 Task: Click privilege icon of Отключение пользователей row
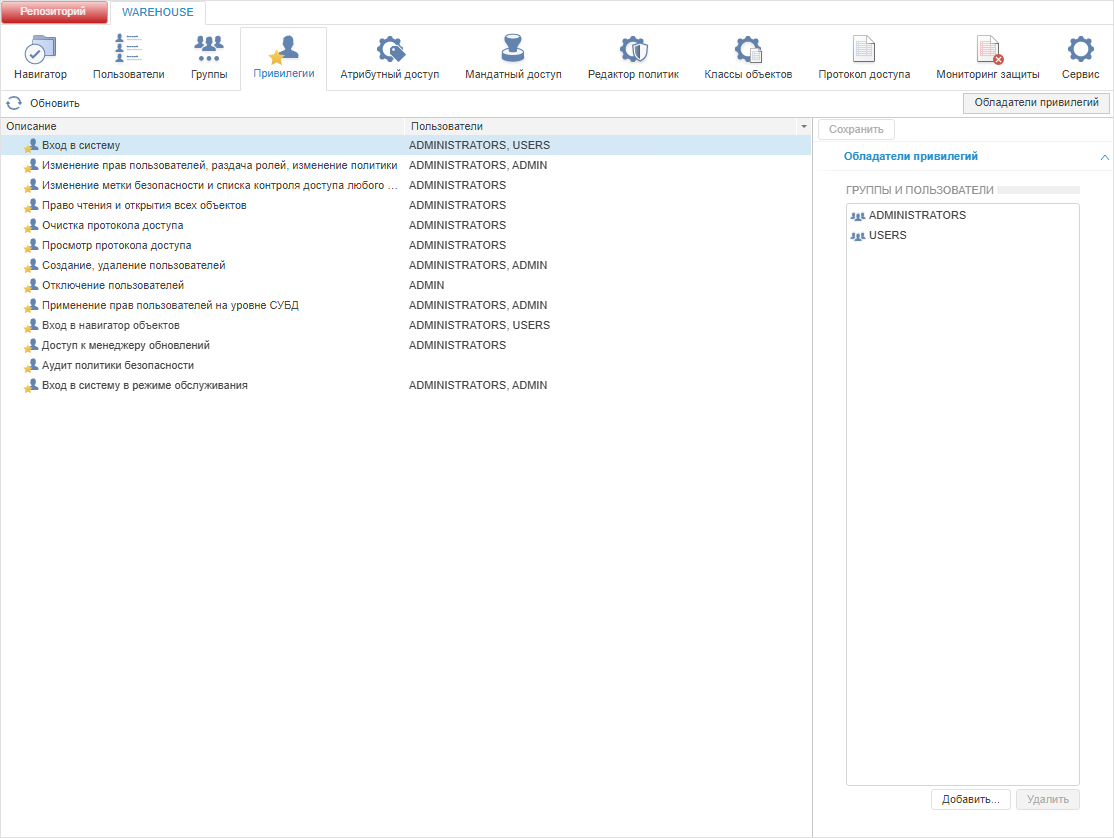pos(31,285)
